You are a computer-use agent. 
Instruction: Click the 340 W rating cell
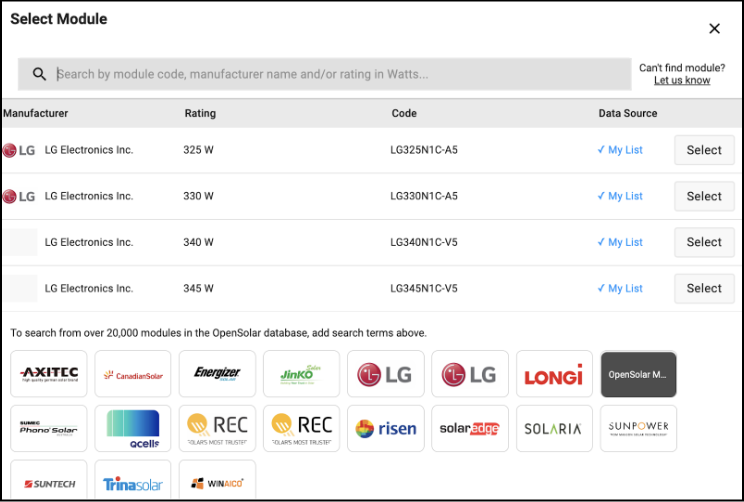click(x=198, y=242)
